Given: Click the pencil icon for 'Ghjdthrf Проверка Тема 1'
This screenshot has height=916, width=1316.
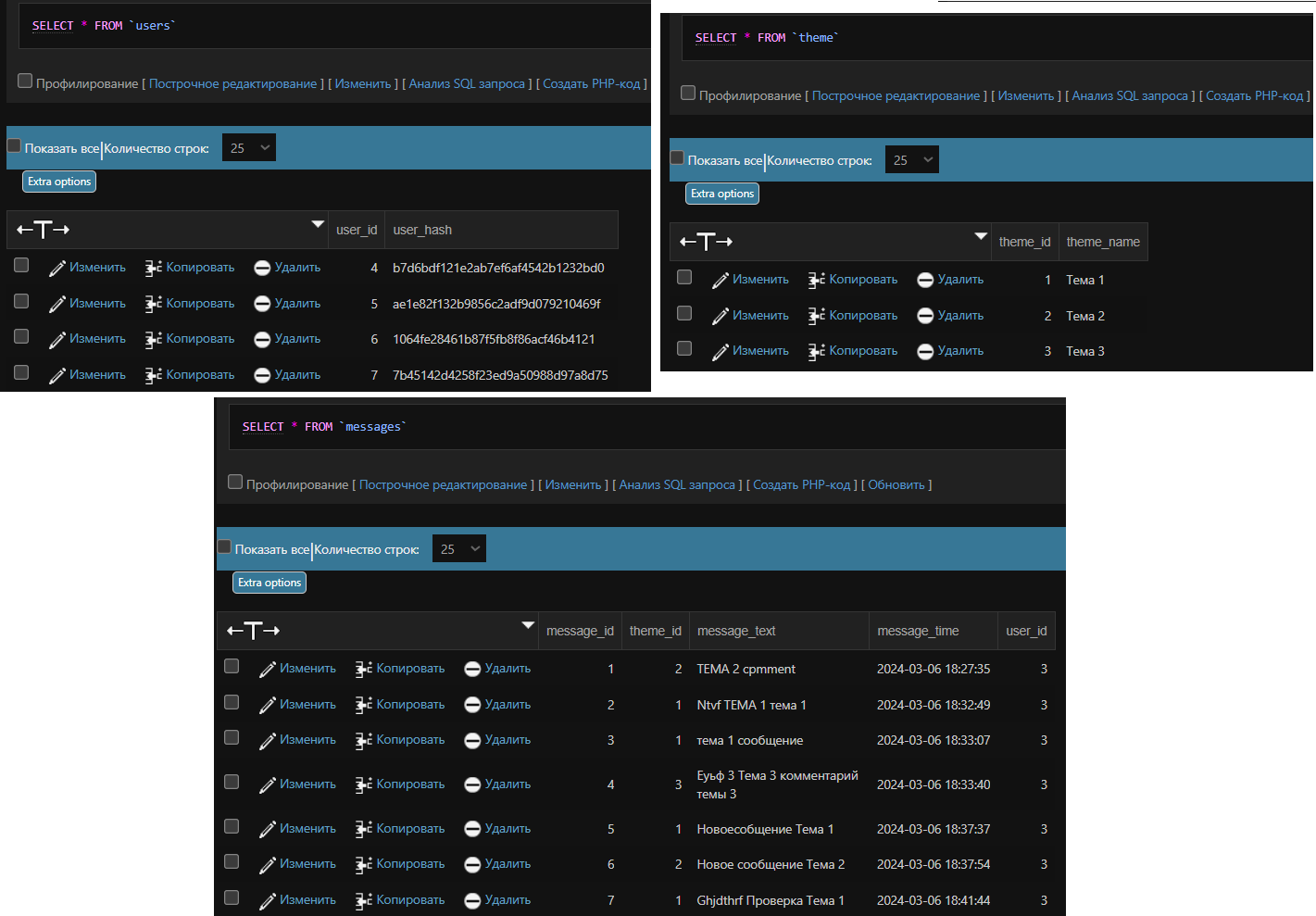Looking at the screenshot, I should click(x=268, y=900).
